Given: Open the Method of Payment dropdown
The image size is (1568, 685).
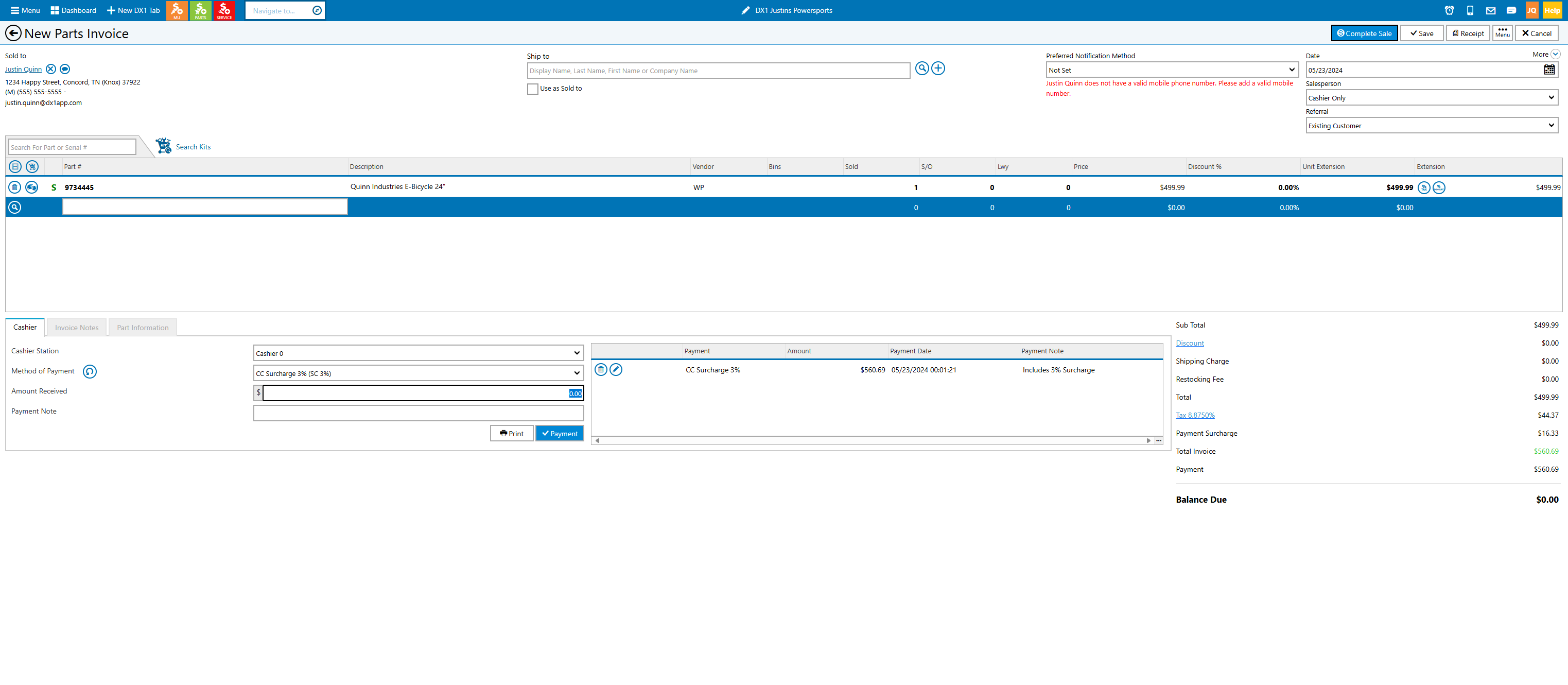Looking at the screenshot, I should [x=418, y=373].
